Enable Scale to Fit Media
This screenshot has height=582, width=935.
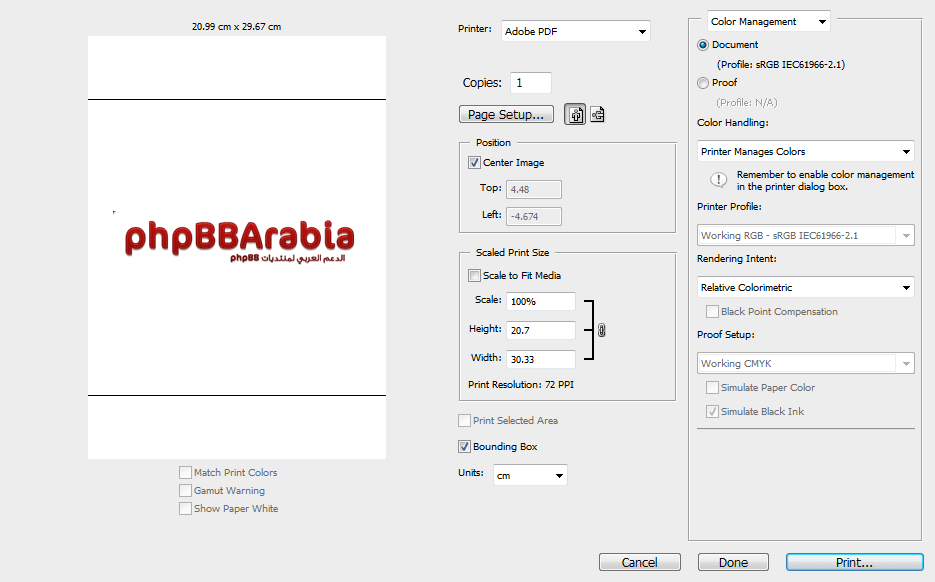[475, 275]
